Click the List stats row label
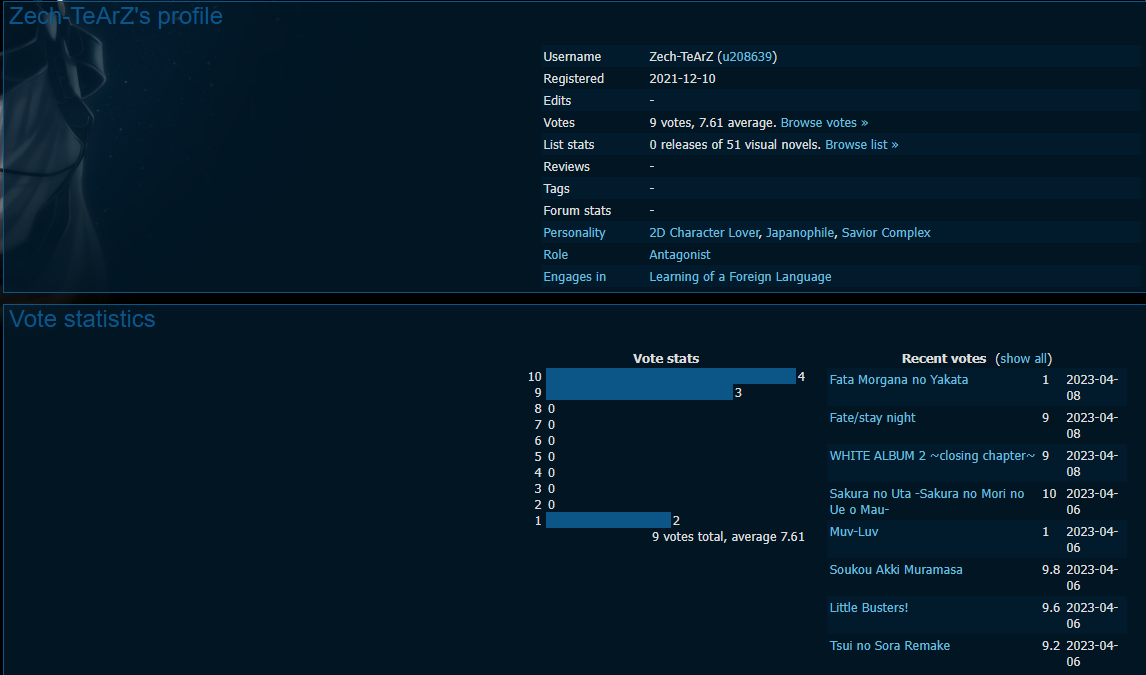 click(569, 145)
